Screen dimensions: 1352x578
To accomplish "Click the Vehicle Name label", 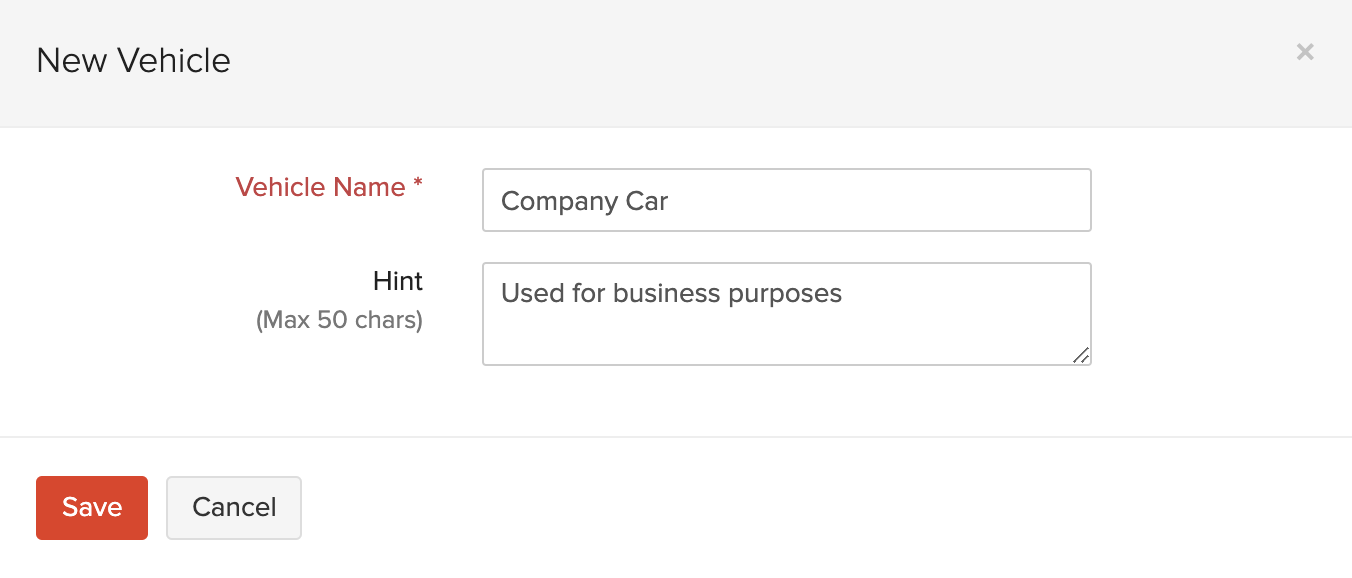I will pyautogui.click(x=320, y=187).
